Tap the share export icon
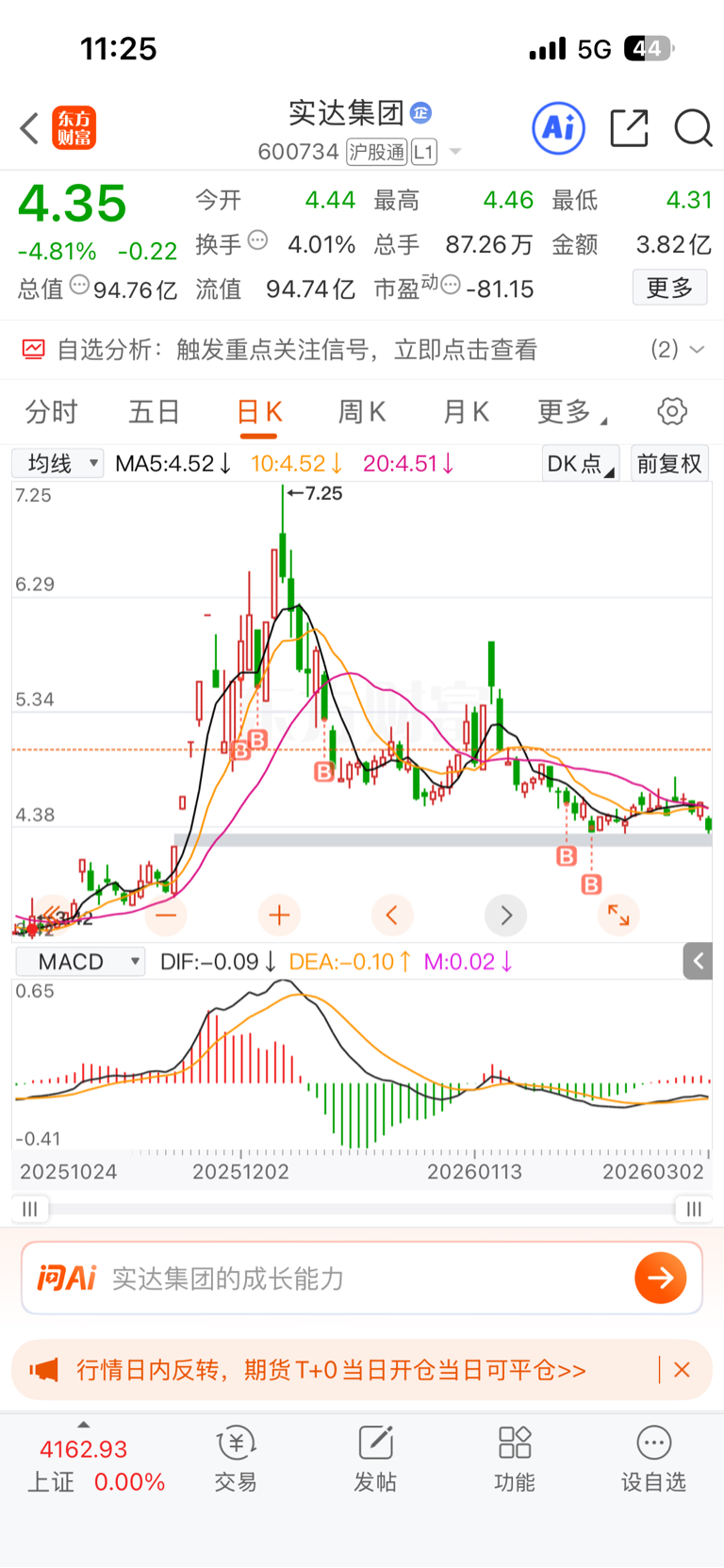This screenshot has height=1568, width=724. click(630, 128)
